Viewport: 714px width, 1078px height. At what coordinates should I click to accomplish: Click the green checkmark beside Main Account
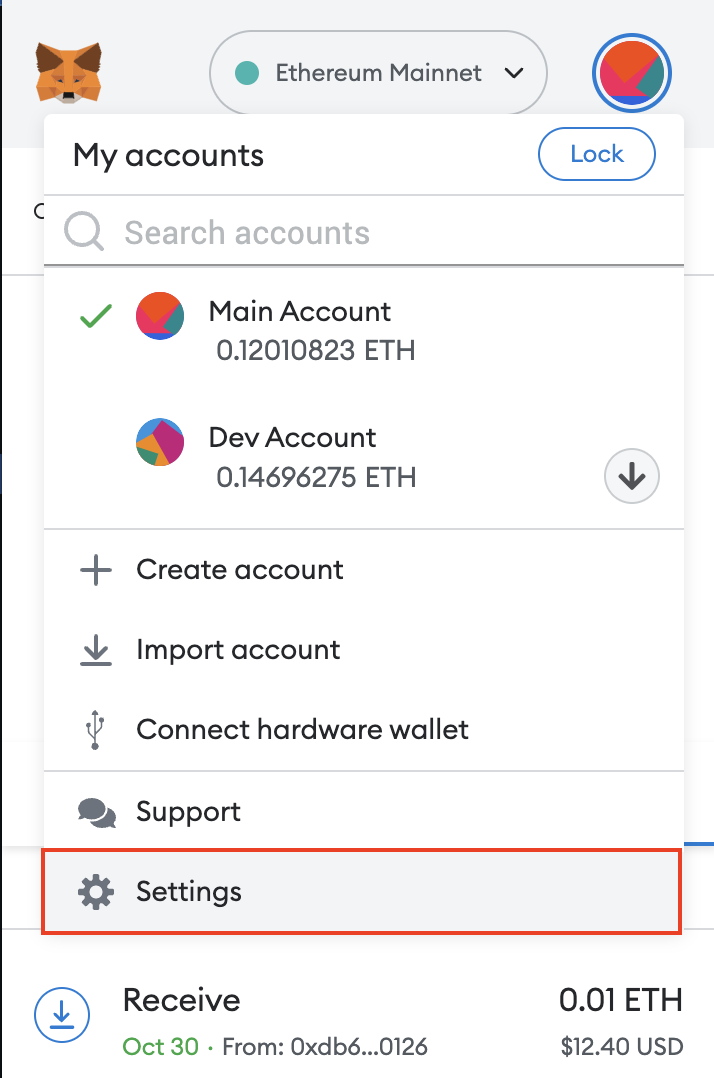[x=96, y=316]
